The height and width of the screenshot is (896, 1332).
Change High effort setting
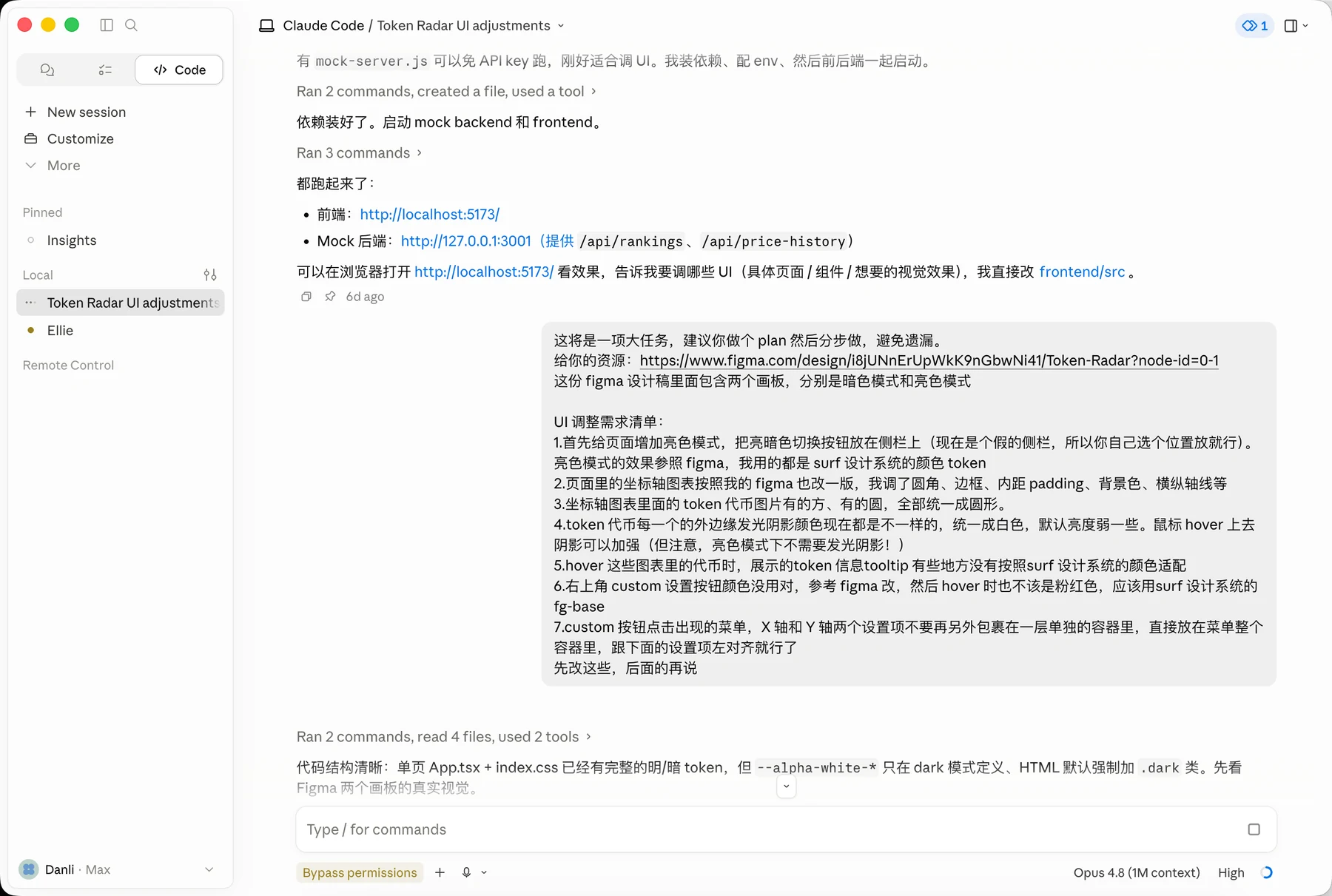(1231, 872)
